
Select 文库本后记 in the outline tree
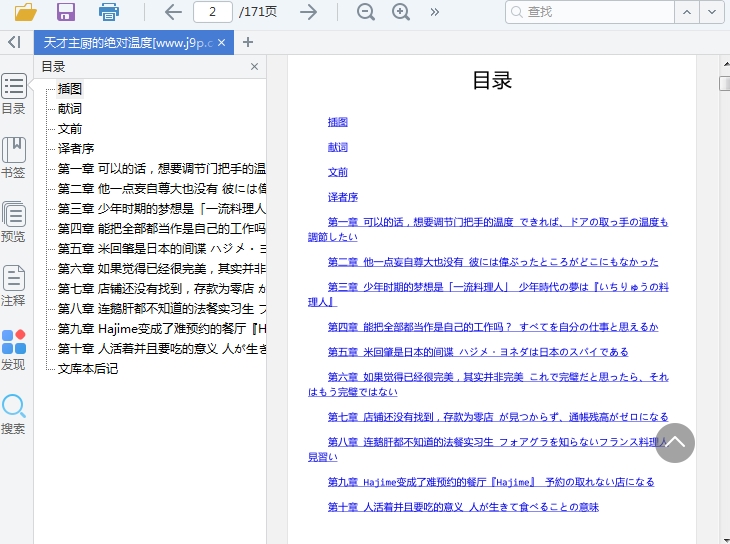[x=88, y=368]
